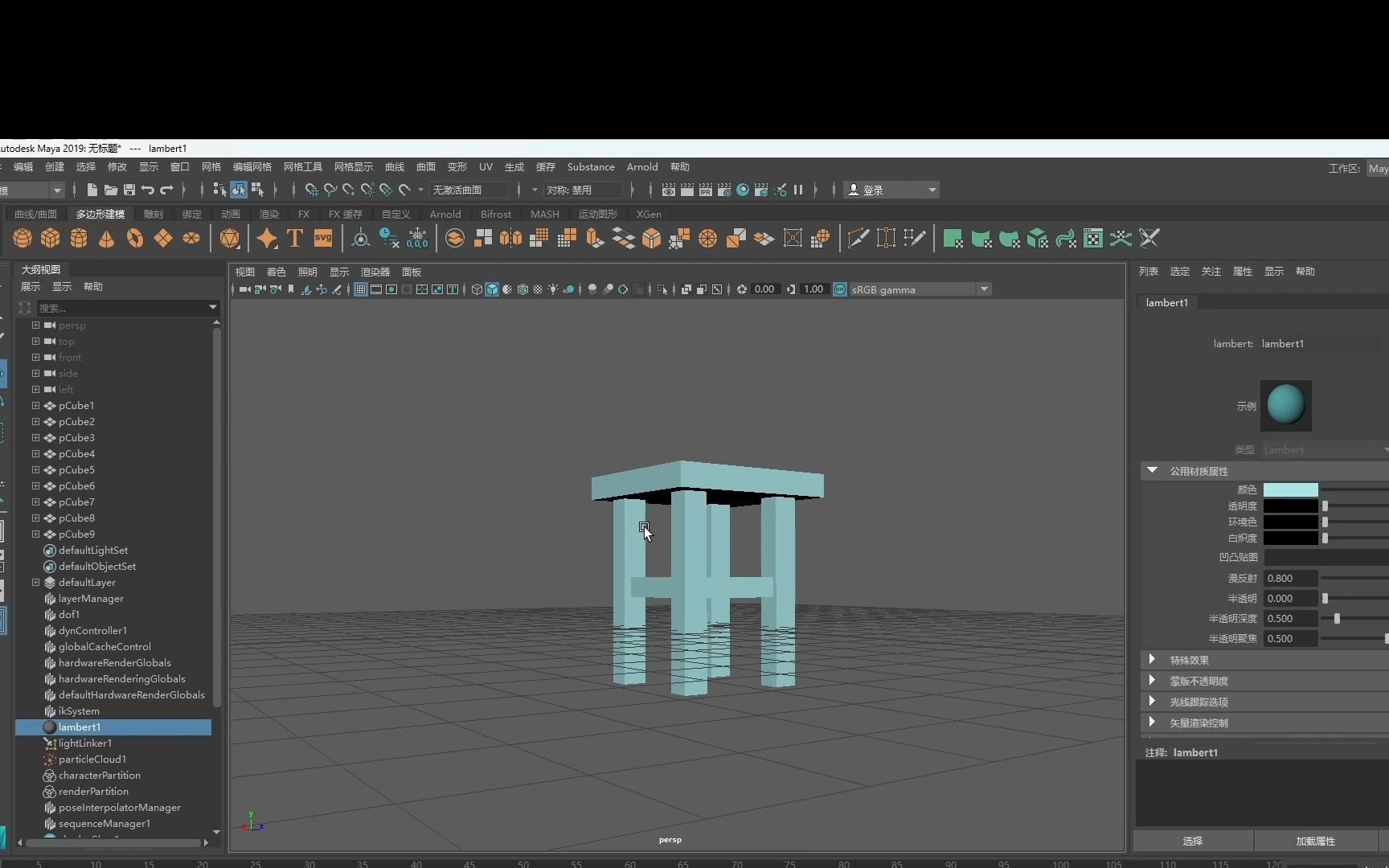Click the 漫反射 value field 0.800
The width and height of the screenshot is (1389, 868).
click(1290, 578)
